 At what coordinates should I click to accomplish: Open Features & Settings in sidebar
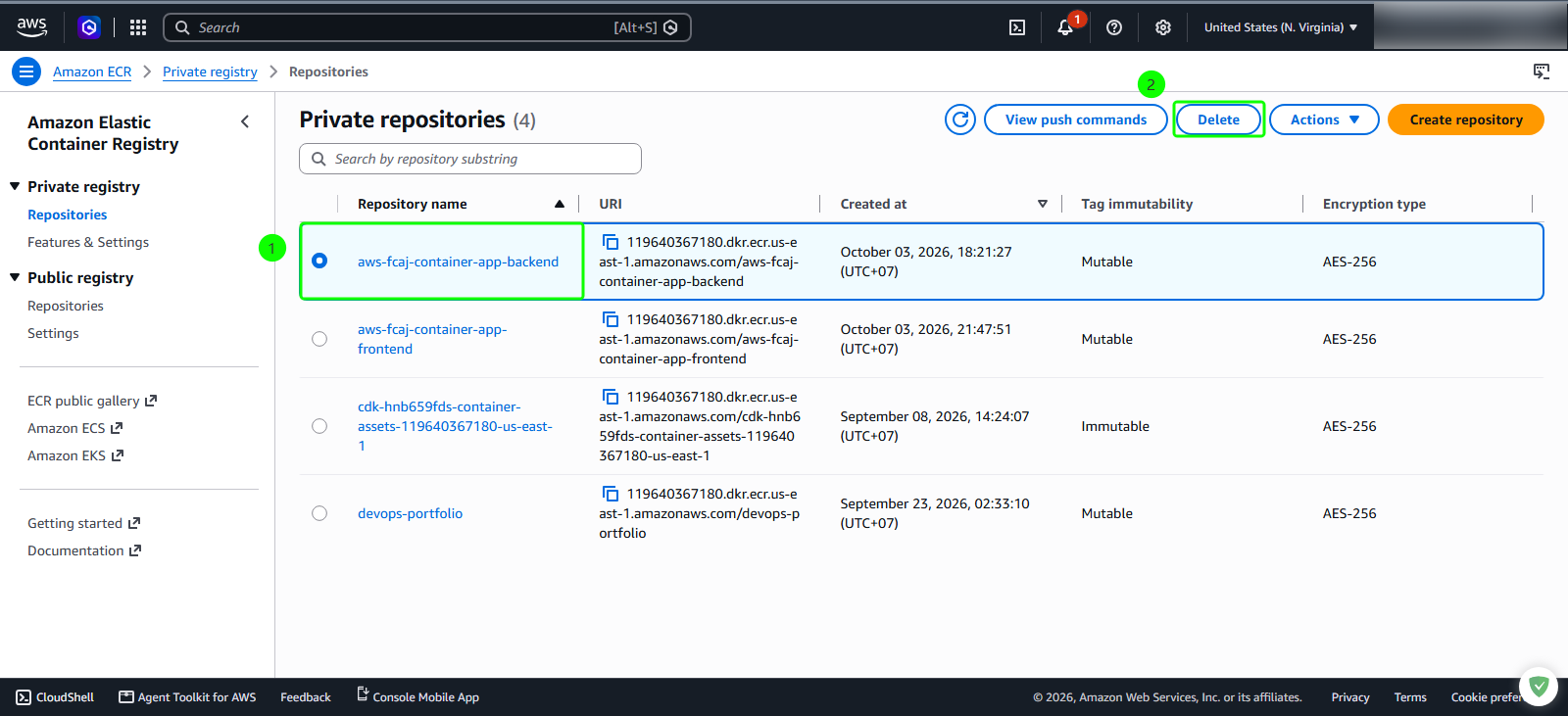tap(88, 242)
